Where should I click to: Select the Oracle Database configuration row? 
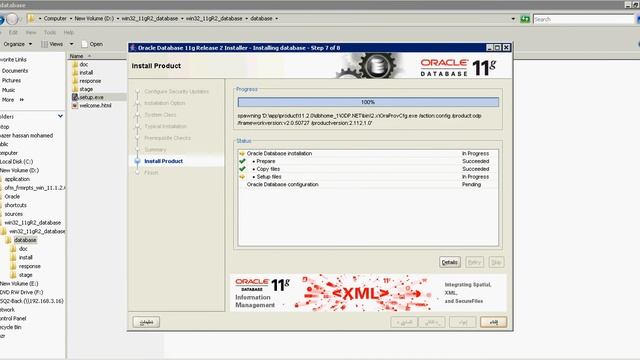(367, 184)
